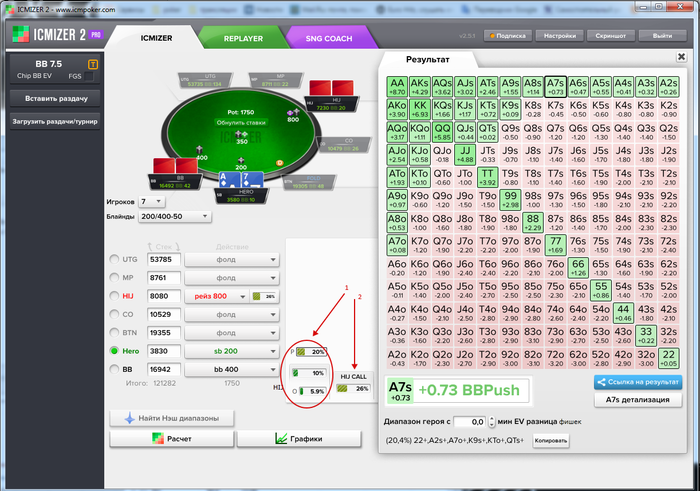Viewport: 700px width, 491px height.
Task: Open the Игроков count dropdown
Action: tap(152, 202)
